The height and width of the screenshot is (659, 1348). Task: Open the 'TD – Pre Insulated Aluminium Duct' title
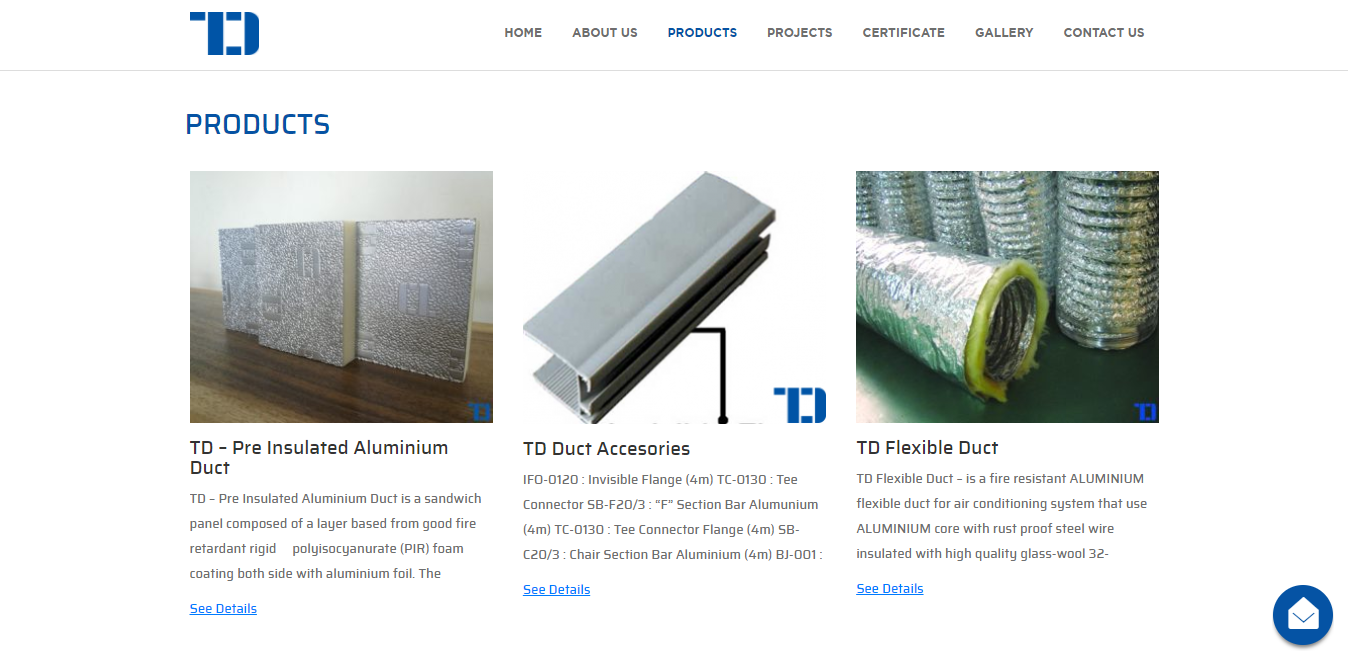tap(319, 458)
